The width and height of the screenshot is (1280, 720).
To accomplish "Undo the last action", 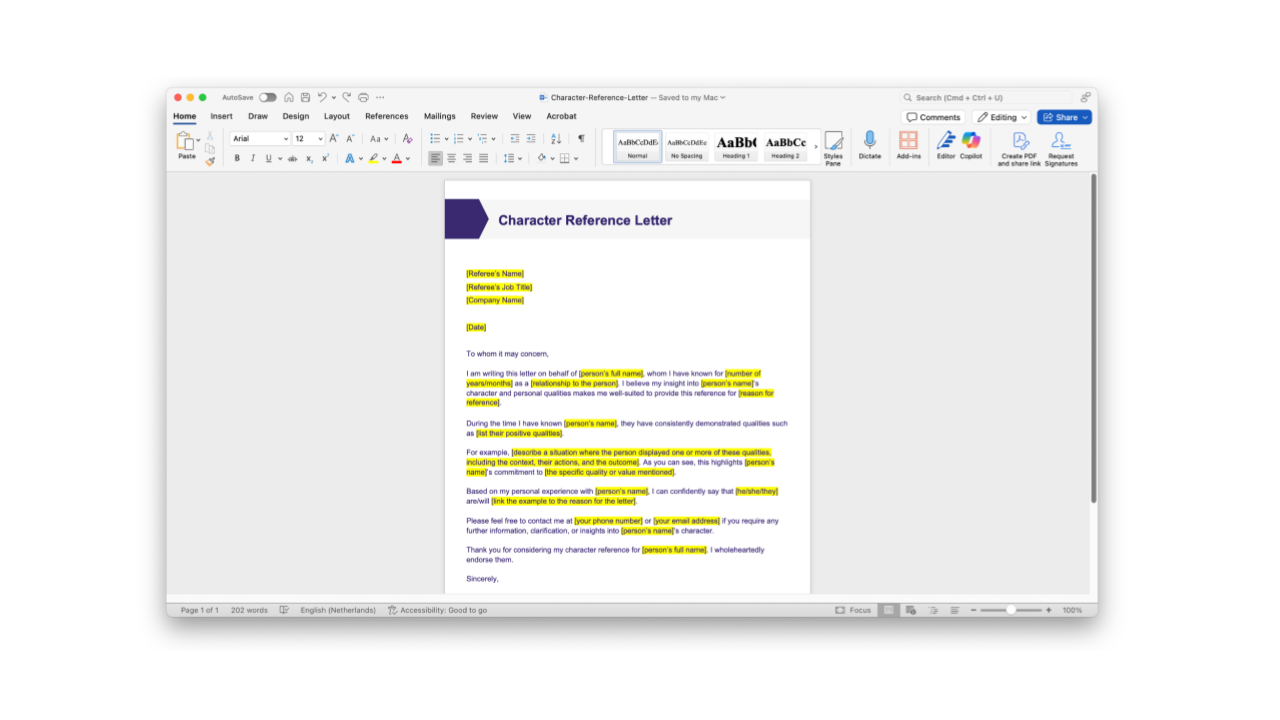I will [x=322, y=97].
